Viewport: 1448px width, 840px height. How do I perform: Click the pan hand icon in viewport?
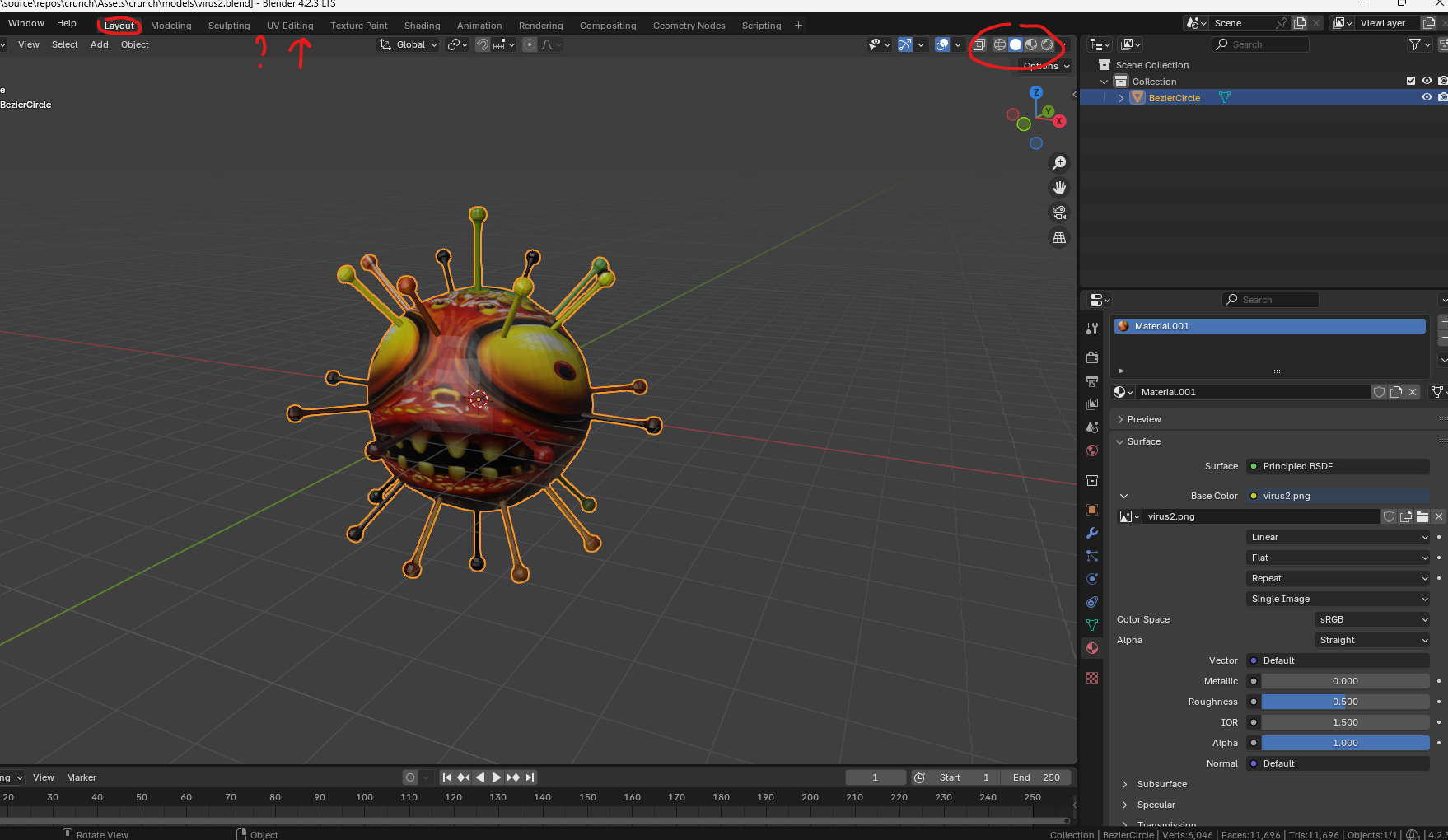pyautogui.click(x=1059, y=188)
